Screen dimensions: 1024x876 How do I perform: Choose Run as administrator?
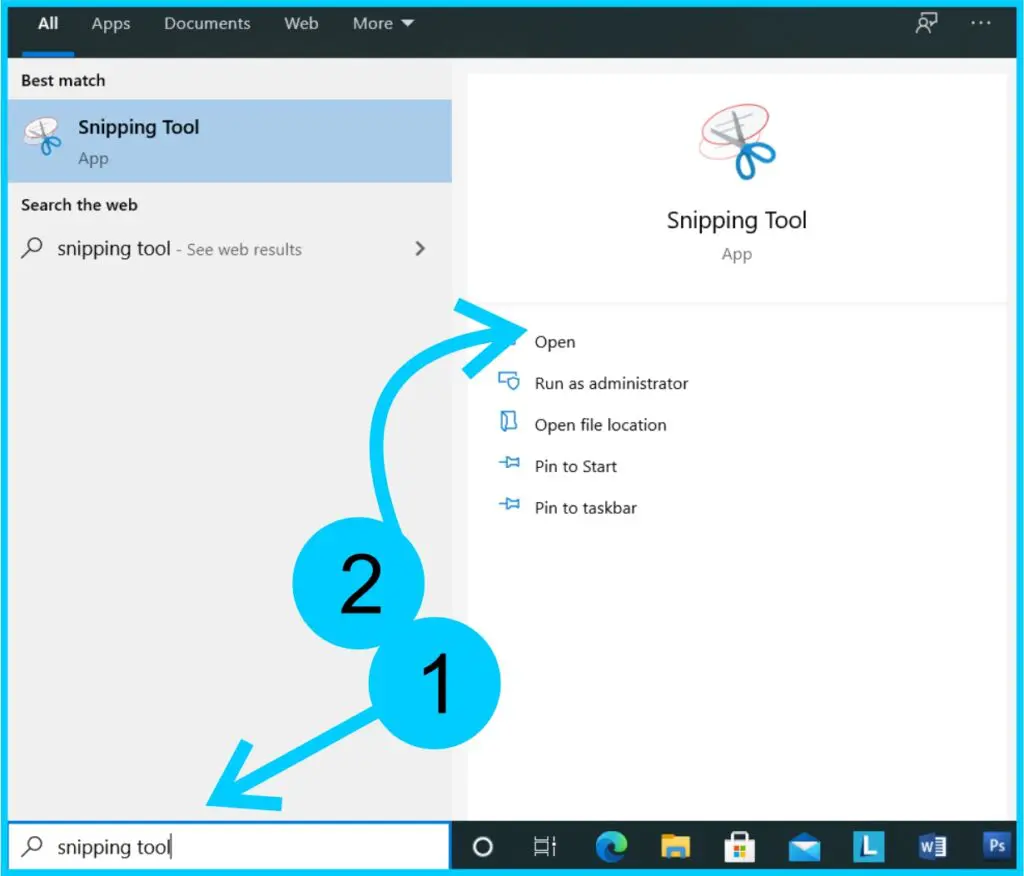(x=611, y=383)
